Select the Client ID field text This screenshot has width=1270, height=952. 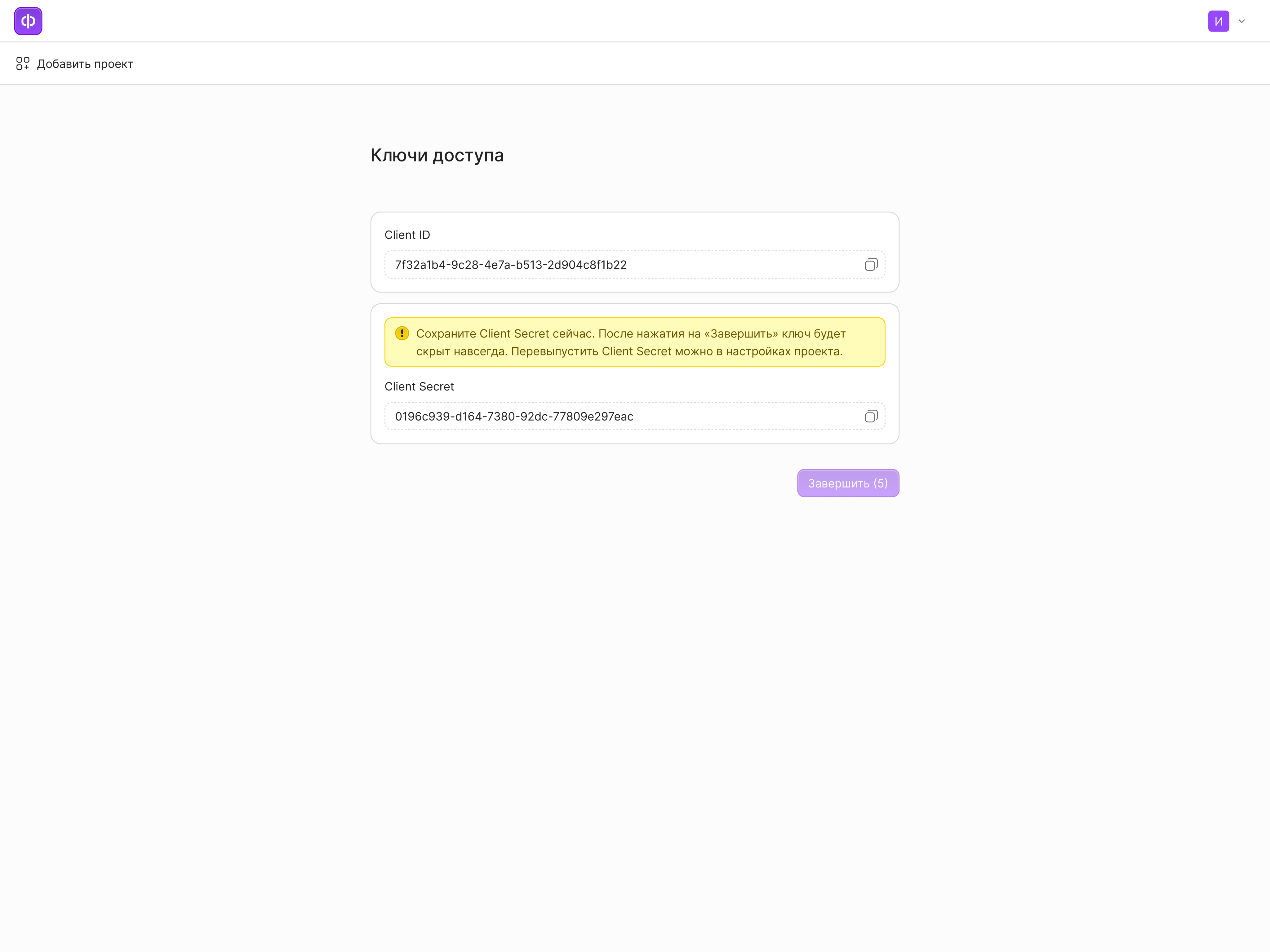[x=510, y=265]
